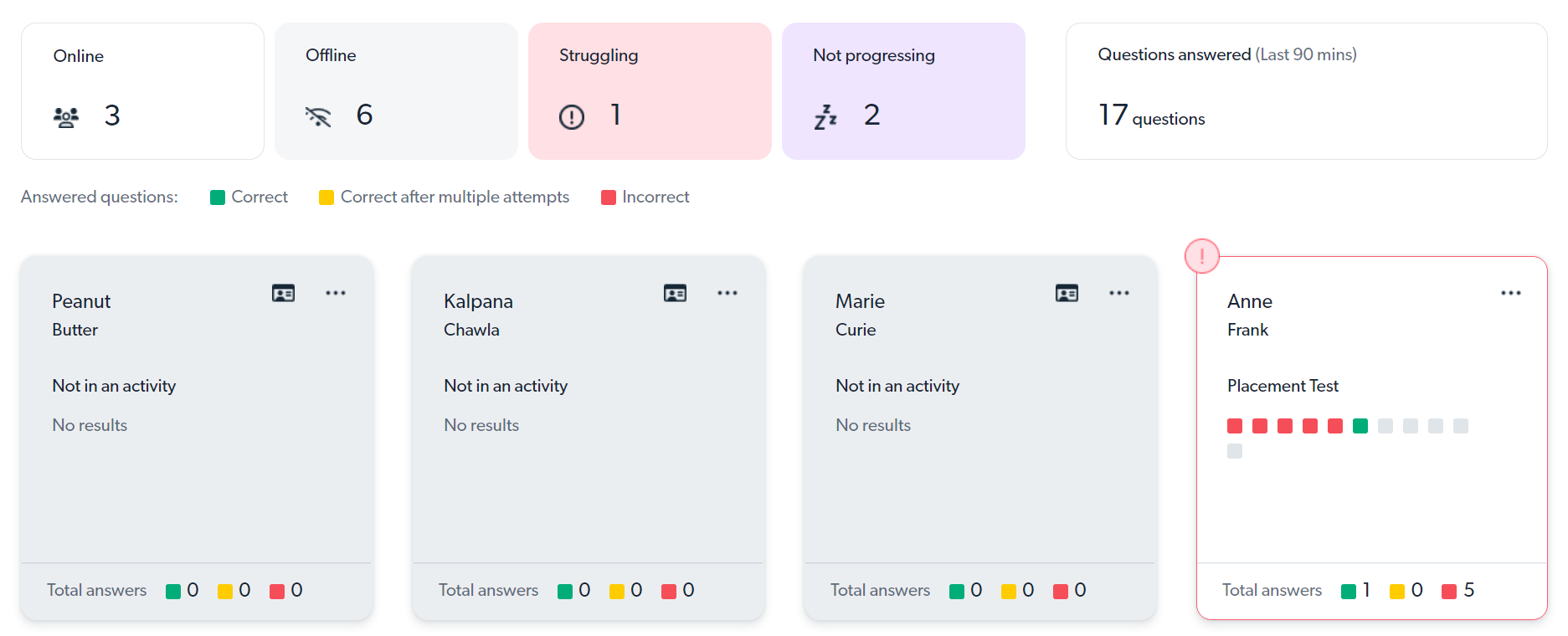The width and height of the screenshot is (1568, 636).
Task: Select the Offline students summary card
Action: (x=396, y=91)
